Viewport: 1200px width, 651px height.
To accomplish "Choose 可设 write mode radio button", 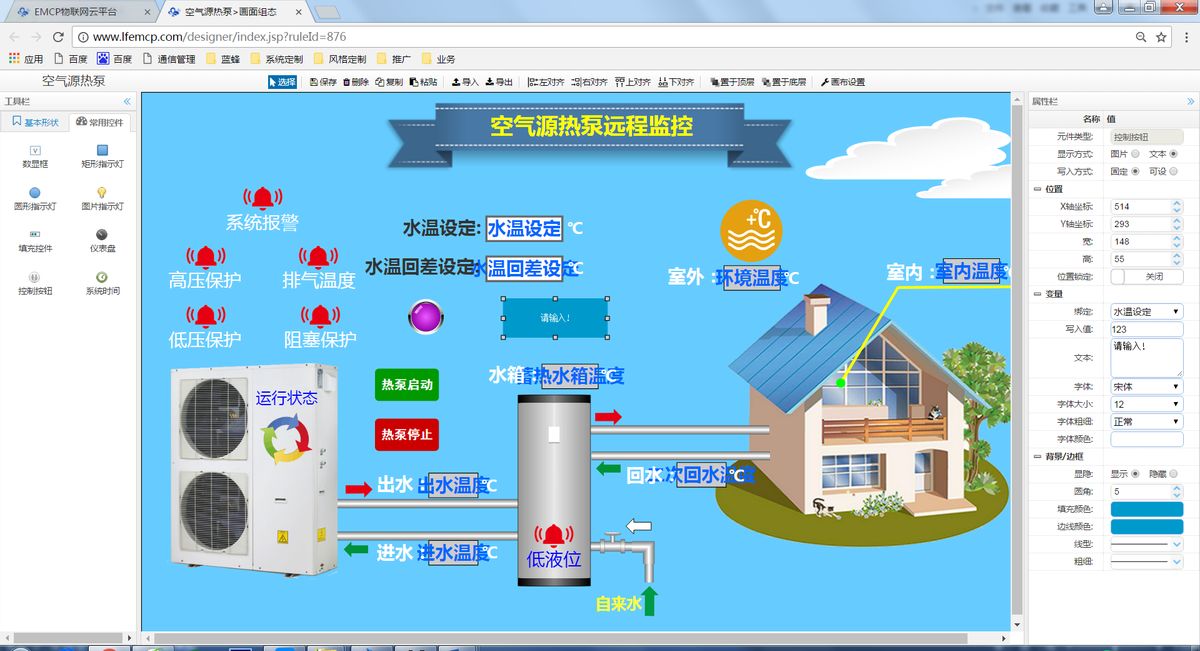I will tap(1173, 171).
